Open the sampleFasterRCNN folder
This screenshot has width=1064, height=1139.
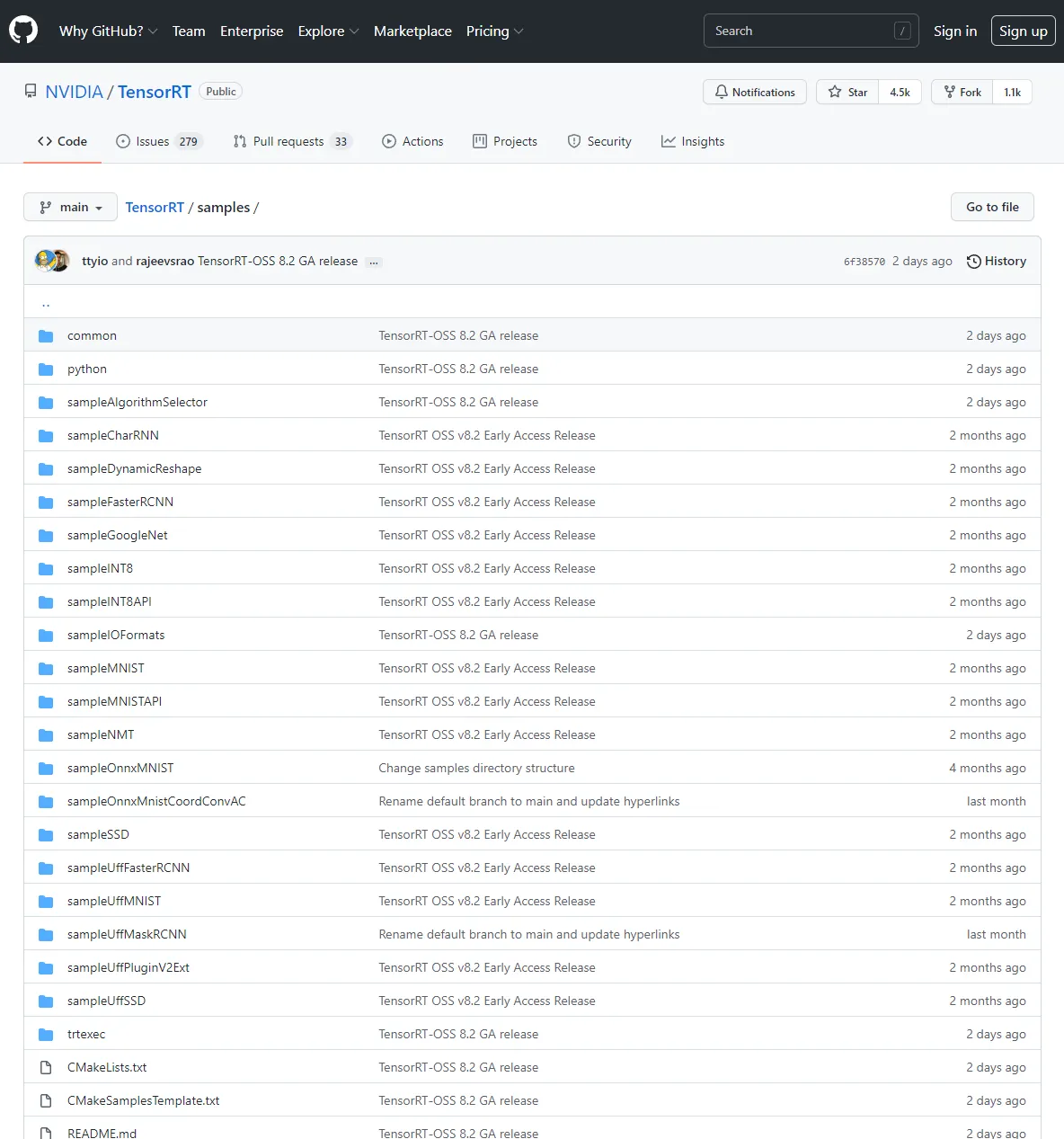[x=120, y=502]
